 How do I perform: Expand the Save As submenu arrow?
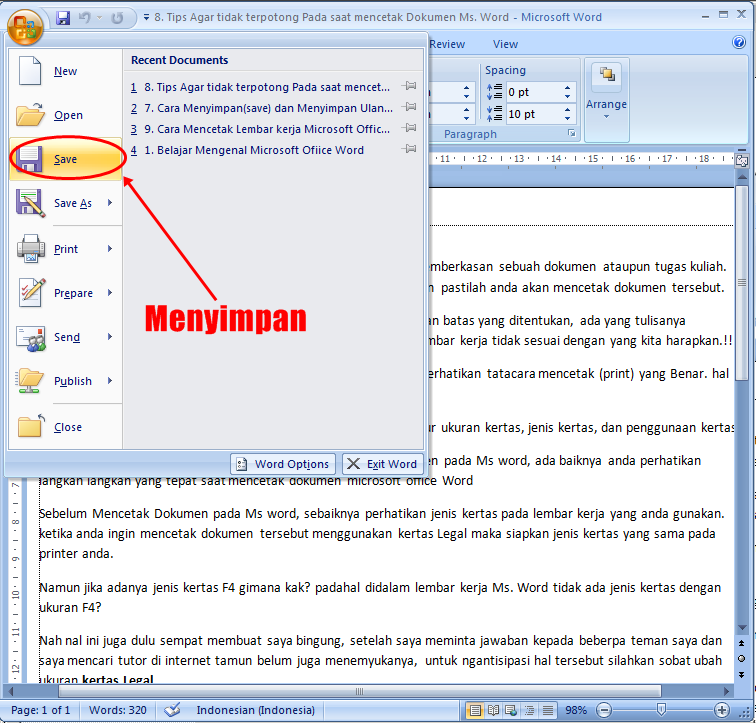coord(110,203)
